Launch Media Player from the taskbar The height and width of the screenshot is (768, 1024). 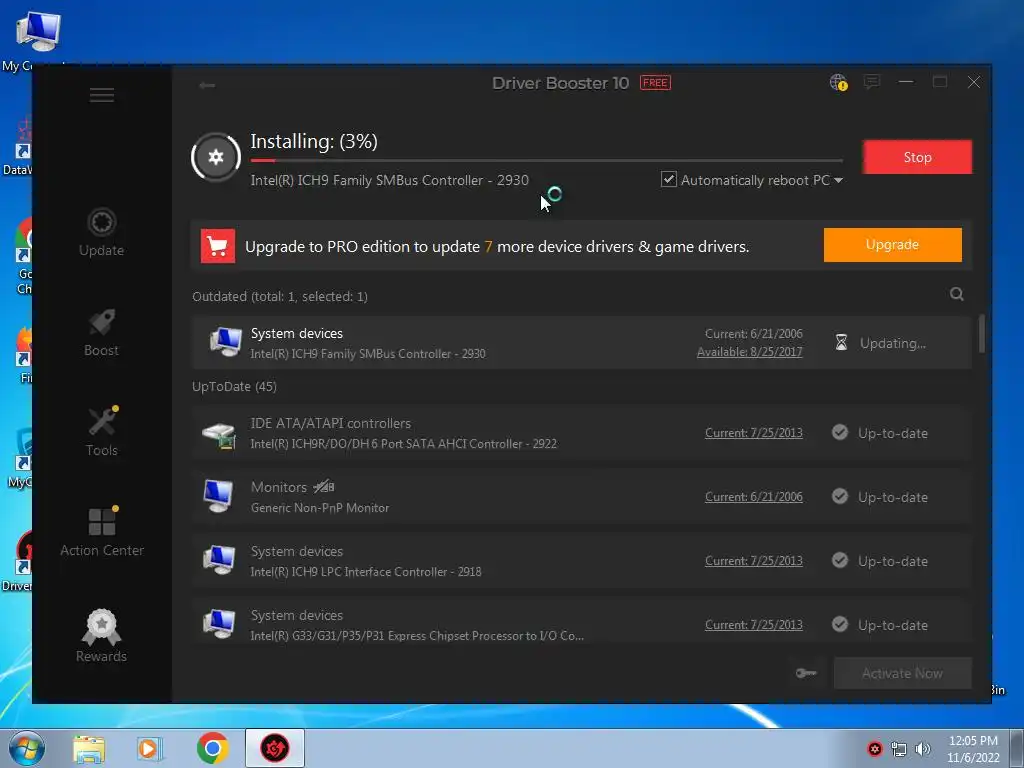(x=150, y=749)
